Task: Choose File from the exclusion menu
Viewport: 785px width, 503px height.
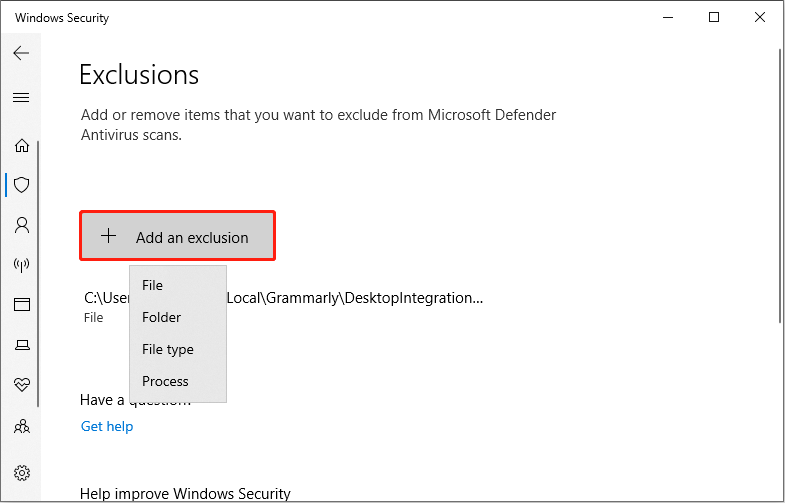Action: [152, 285]
